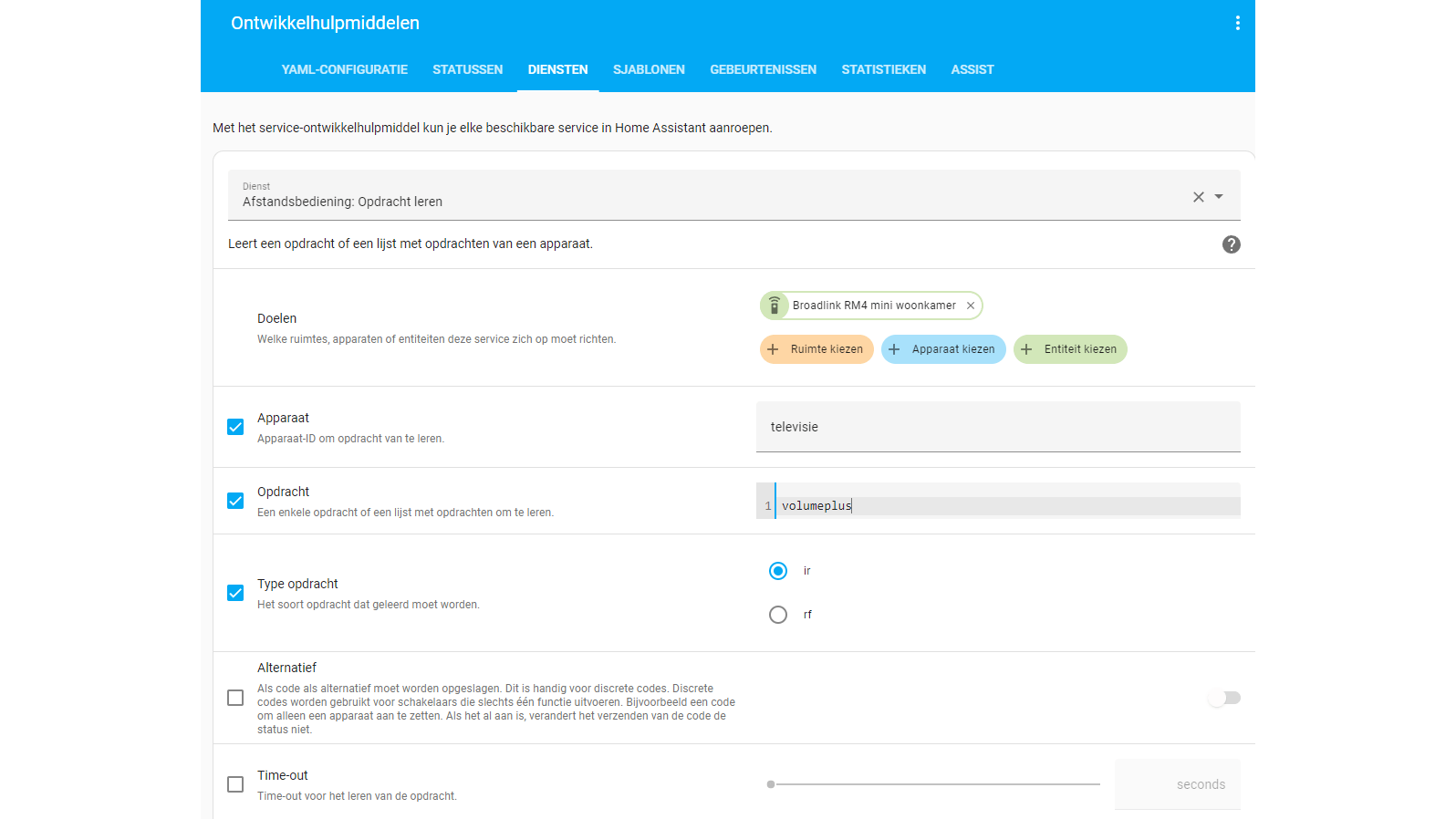Go to the Sjablonen tab
The image size is (1456, 819).
coord(649,69)
